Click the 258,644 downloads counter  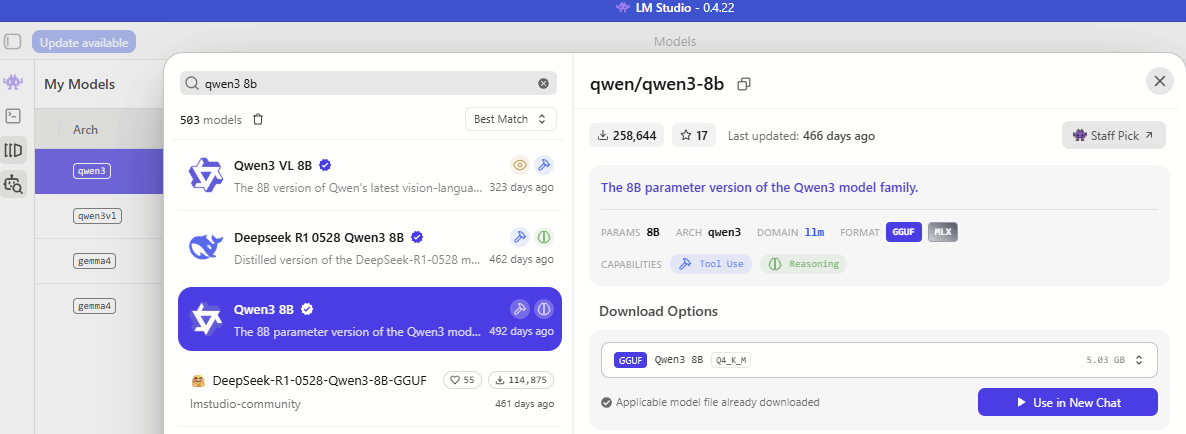(x=627, y=135)
